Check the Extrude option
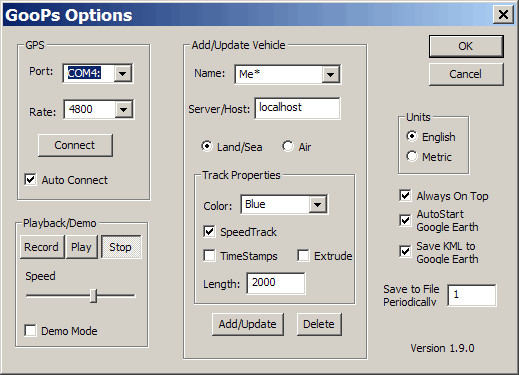This screenshot has height=375, width=519. (x=303, y=256)
